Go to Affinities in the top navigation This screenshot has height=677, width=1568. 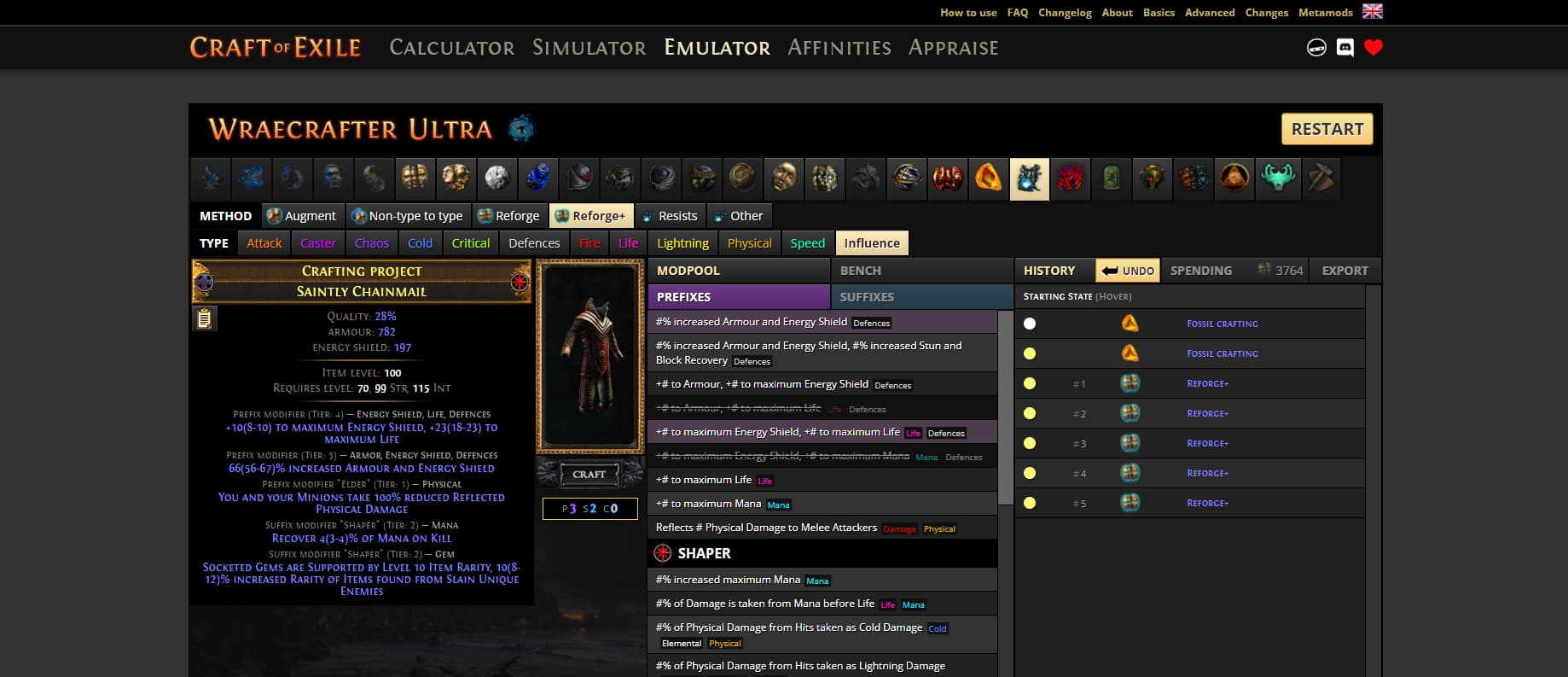click(x=839, y=48)
